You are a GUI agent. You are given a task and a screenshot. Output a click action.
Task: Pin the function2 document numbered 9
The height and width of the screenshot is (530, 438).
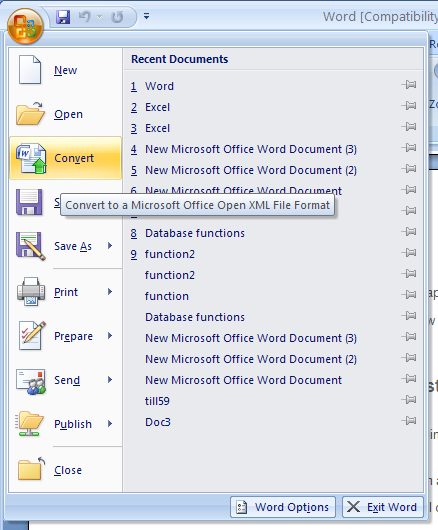409,252
